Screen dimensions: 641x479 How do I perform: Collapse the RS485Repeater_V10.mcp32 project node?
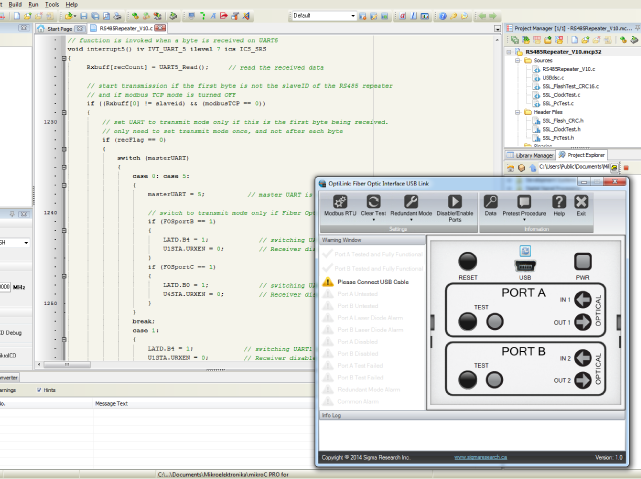click(x=509, y=52)
